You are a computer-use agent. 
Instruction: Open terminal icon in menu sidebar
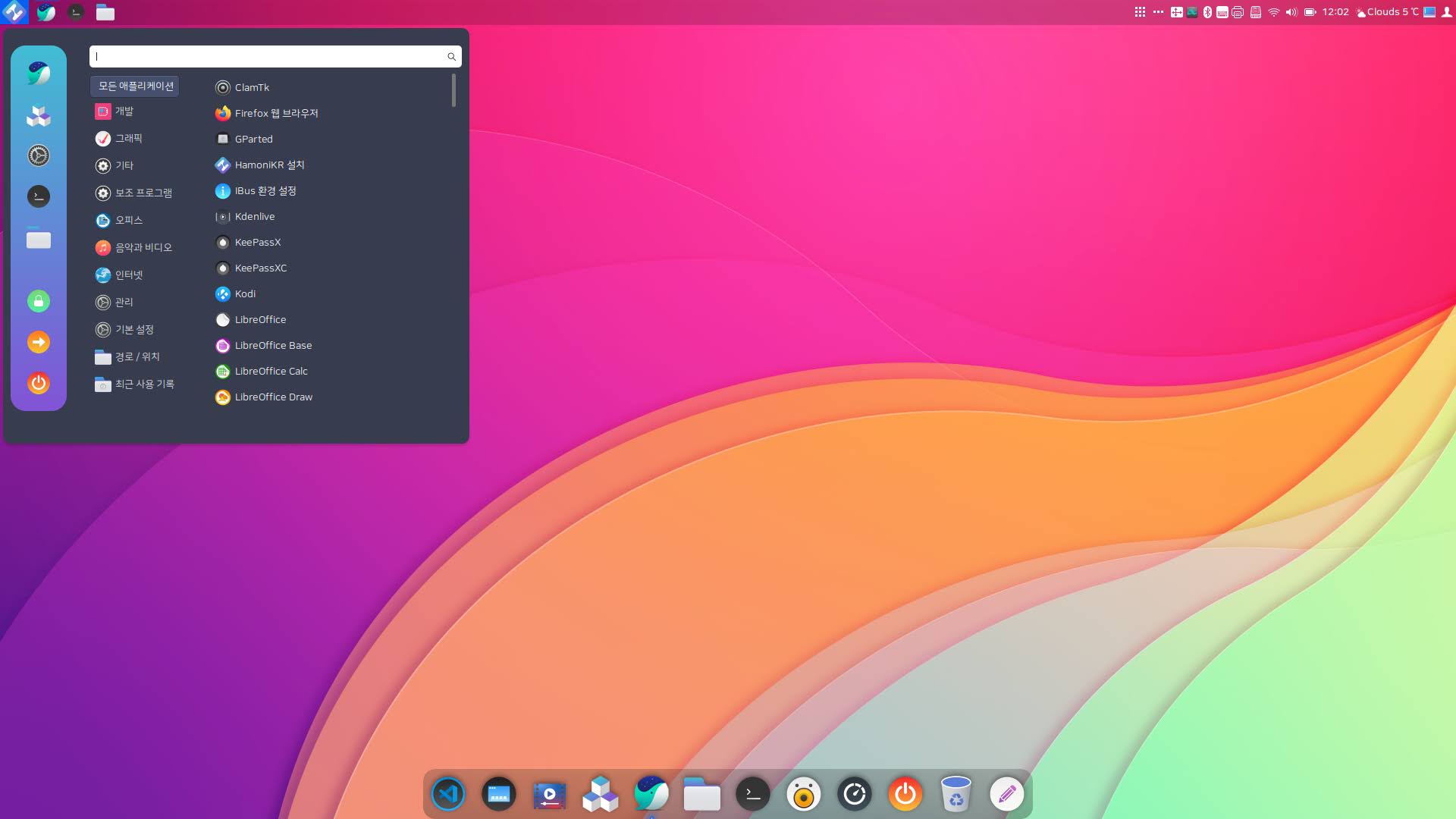(39, 196)
